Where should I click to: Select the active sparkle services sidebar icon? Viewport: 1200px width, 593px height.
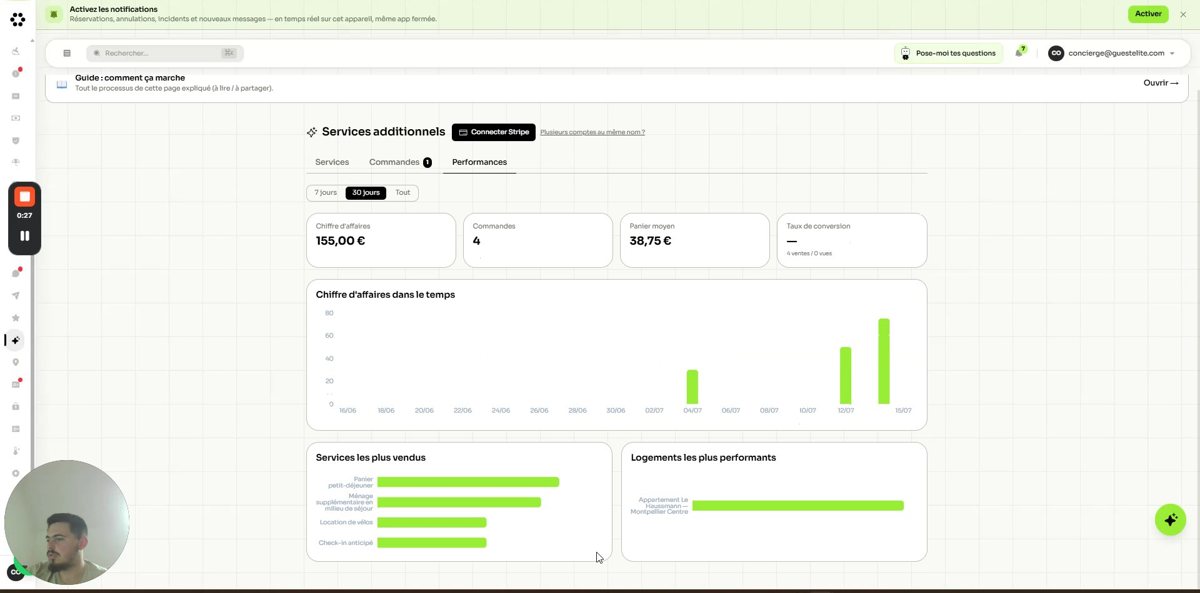click(x=16, y=340)
